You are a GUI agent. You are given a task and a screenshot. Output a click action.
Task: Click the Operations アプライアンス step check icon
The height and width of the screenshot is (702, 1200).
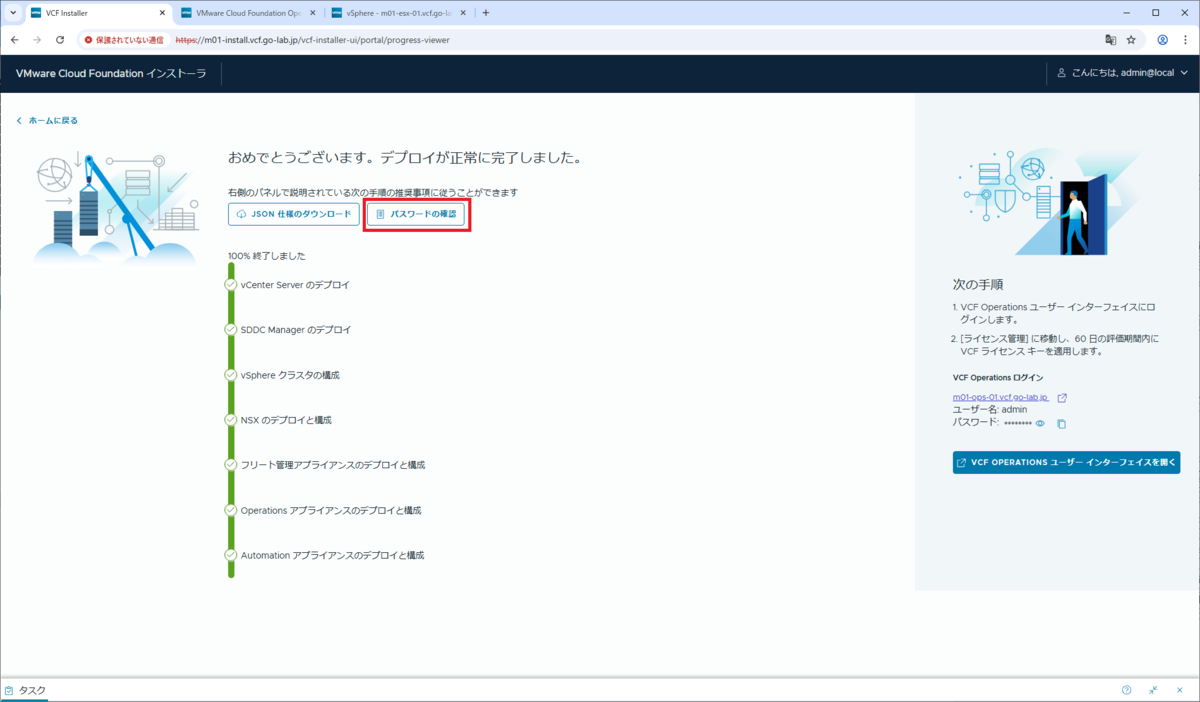(231, 510)
